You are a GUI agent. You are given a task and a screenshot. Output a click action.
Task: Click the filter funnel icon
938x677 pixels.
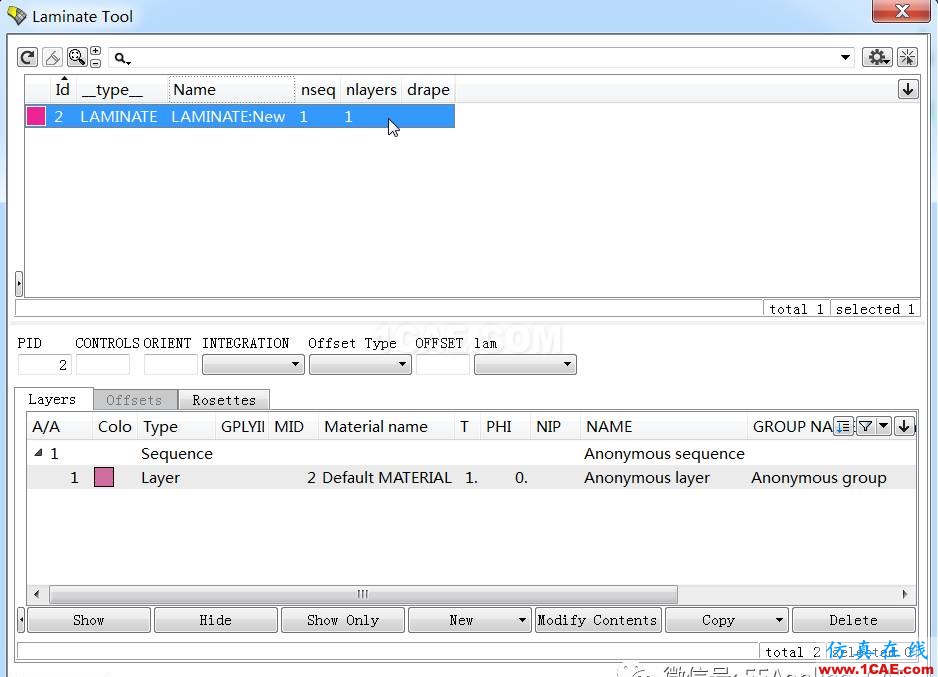pos(865,426)
